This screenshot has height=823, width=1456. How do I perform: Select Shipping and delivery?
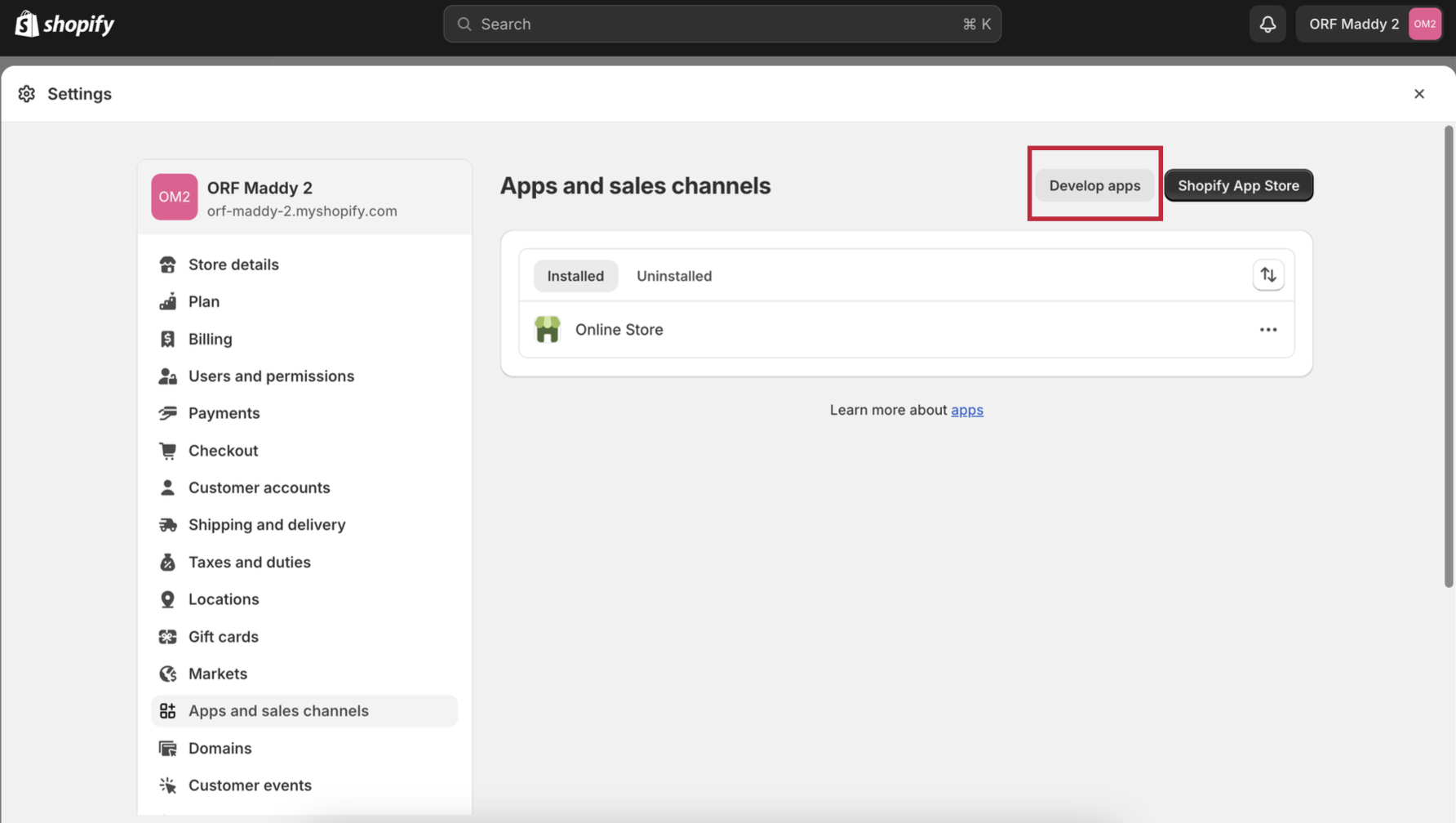[x=304, y=525]
